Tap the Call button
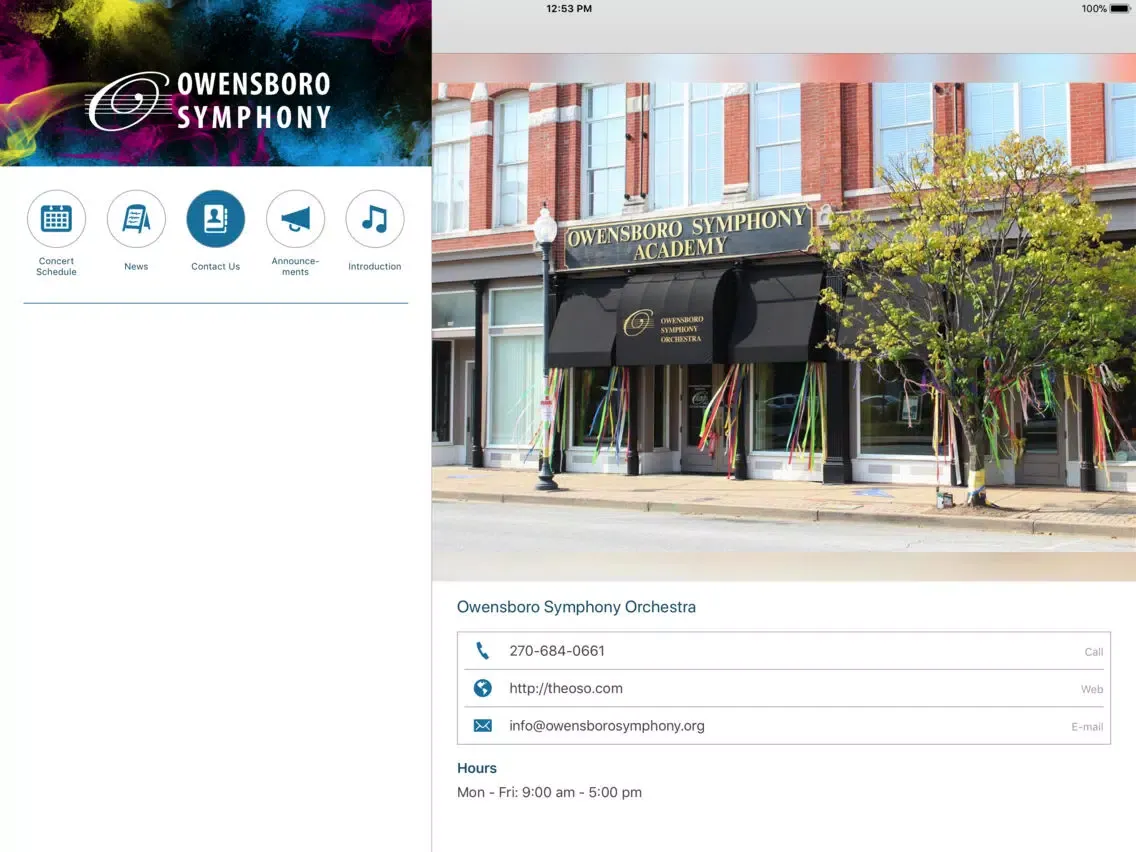 click(x=1094, y=652)
